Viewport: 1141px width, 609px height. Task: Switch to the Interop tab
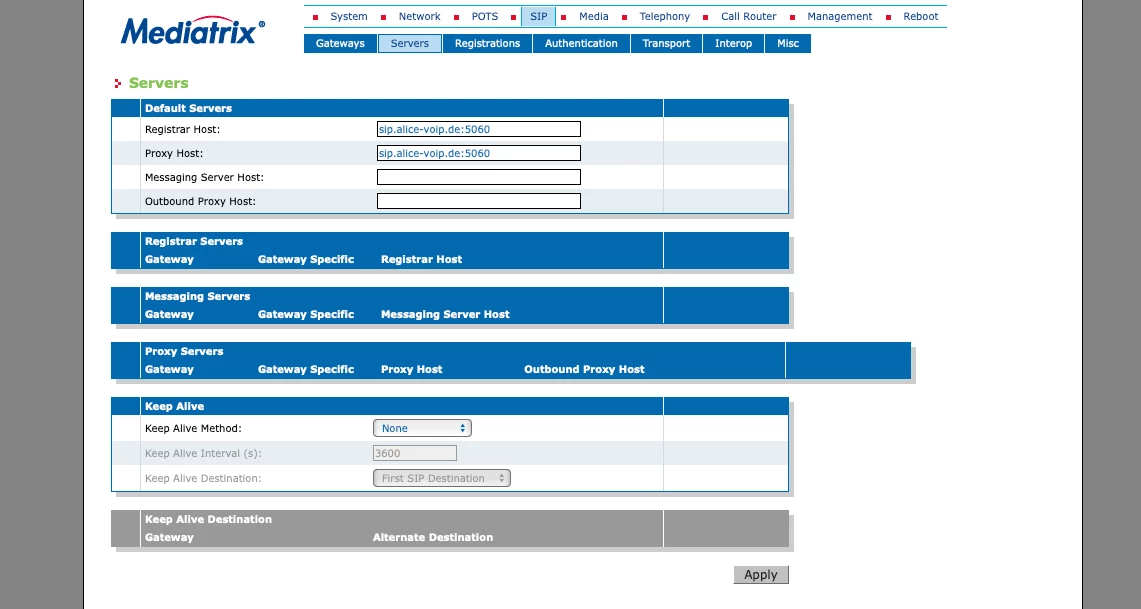coord(734,44)
